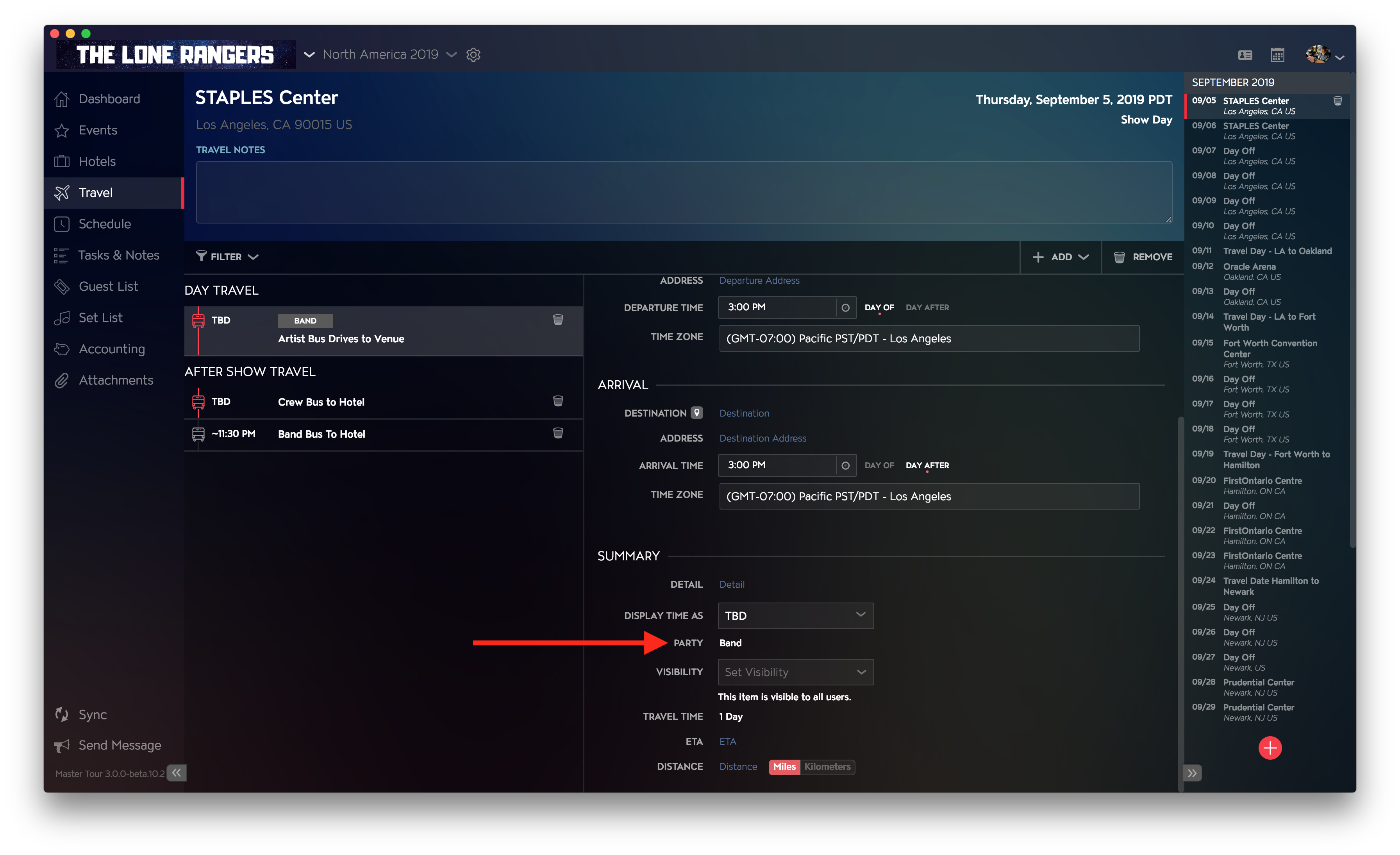Select Day Of for departure time

[x=879, y=308]
